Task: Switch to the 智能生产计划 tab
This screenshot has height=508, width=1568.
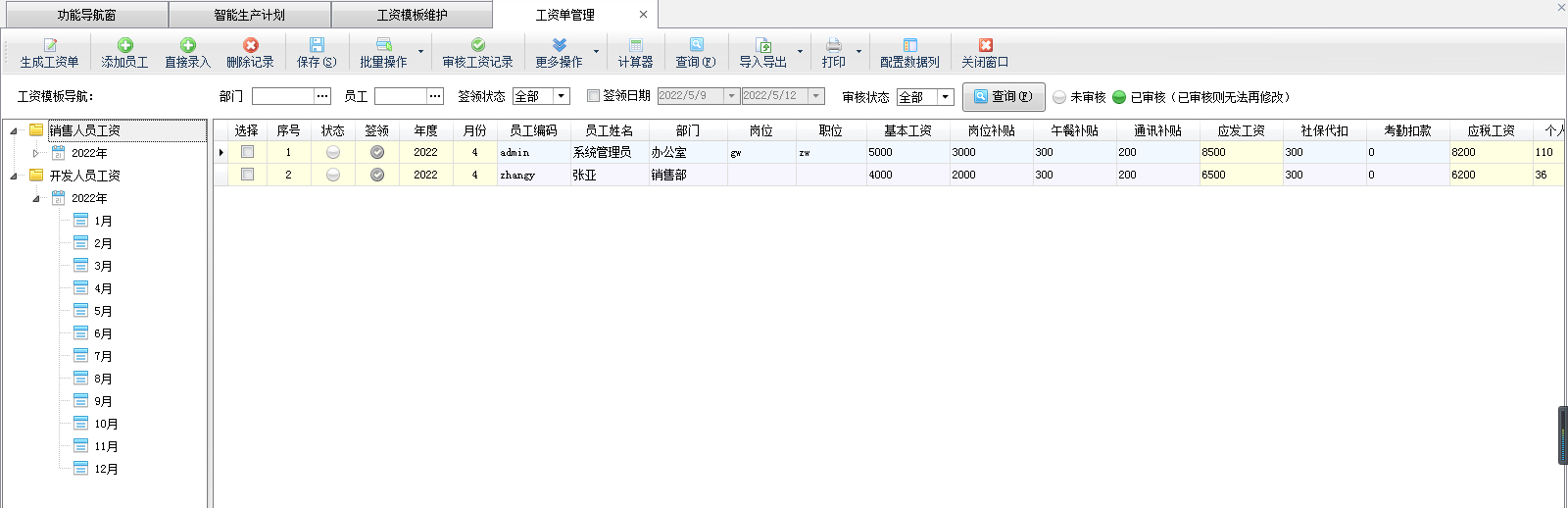Action: (249, 15)
